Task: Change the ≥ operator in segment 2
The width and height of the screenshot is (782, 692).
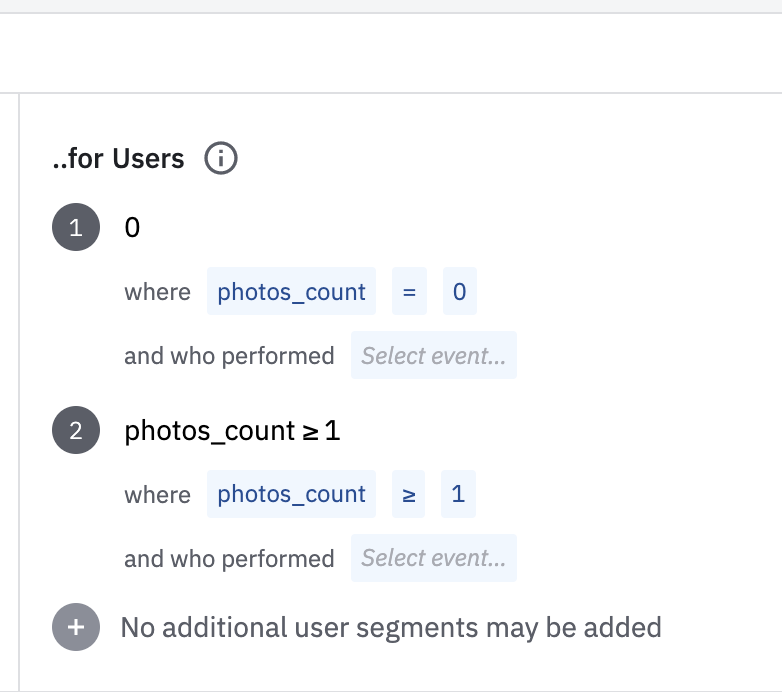Action: coord(408,494)
